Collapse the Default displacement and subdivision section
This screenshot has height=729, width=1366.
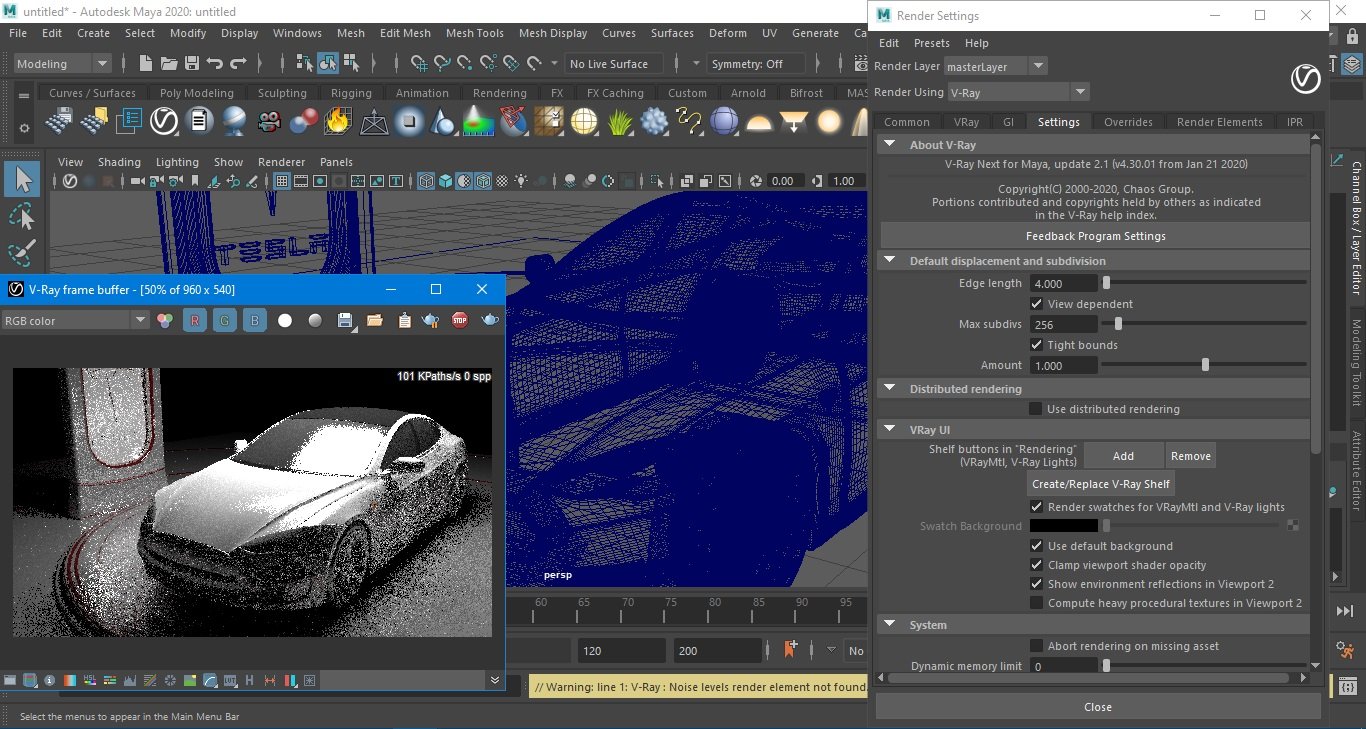(889, 261)
